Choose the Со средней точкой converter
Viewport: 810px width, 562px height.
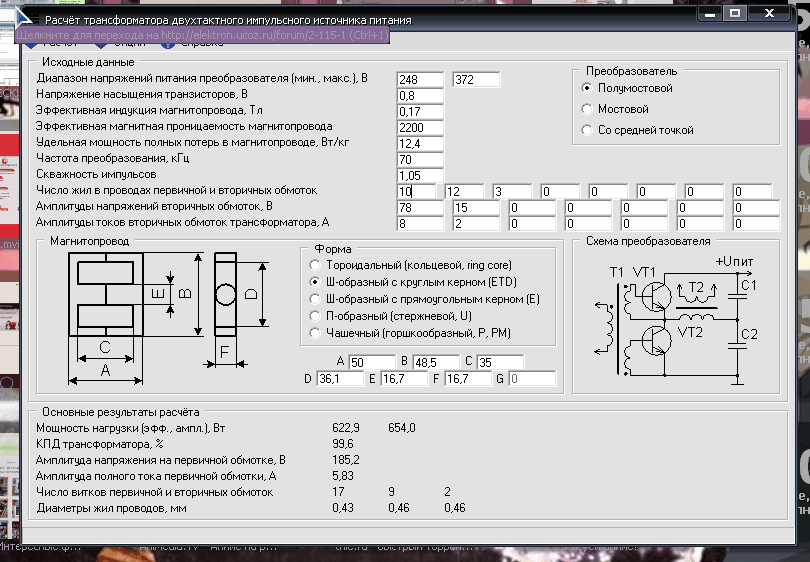coord(587,130)
